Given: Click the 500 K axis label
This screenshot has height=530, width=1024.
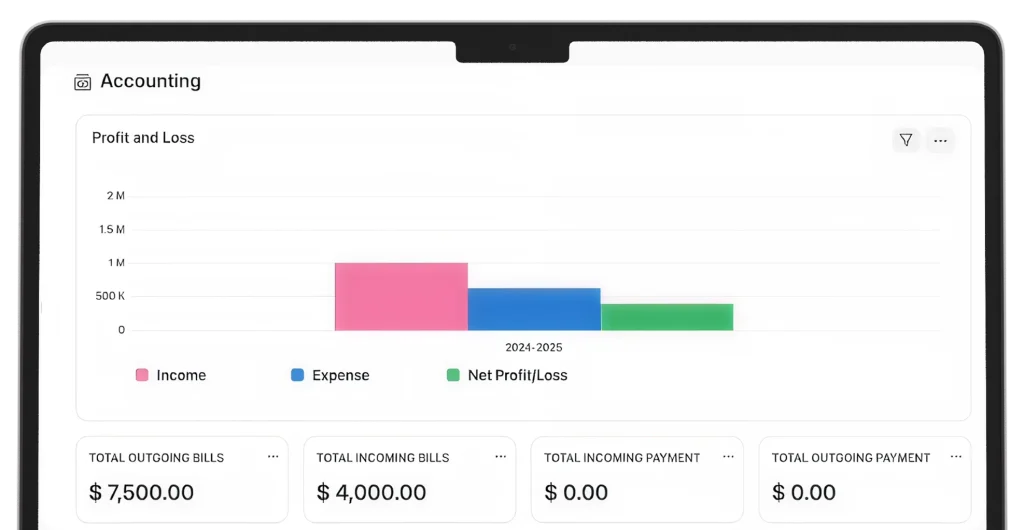Looking at the screenshot, I should [x=110, y=296].
